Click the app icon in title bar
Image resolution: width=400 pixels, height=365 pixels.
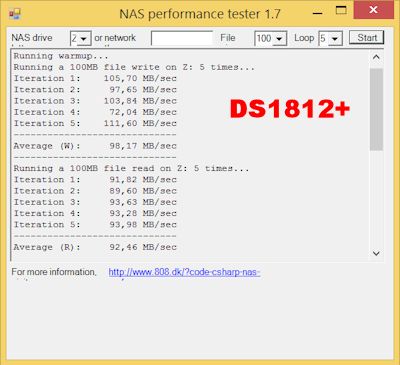click(15, 14)
